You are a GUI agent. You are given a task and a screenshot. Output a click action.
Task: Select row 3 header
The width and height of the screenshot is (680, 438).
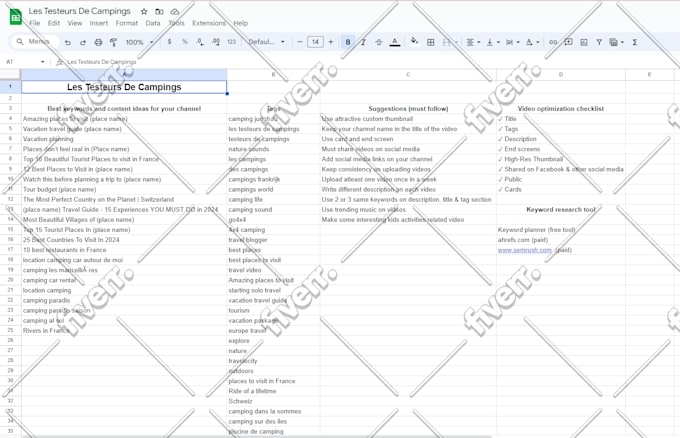pyautogui.click(x=10, y=108)
